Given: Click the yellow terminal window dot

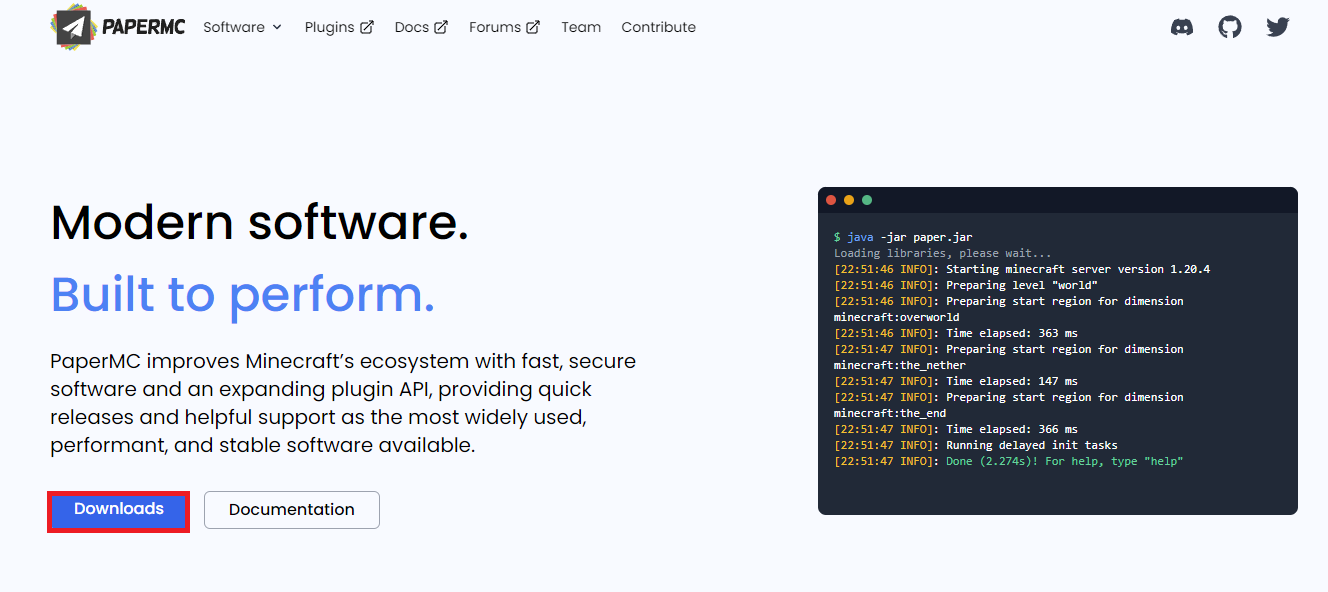Looking at the screenshot, I should tap(849, 200).
